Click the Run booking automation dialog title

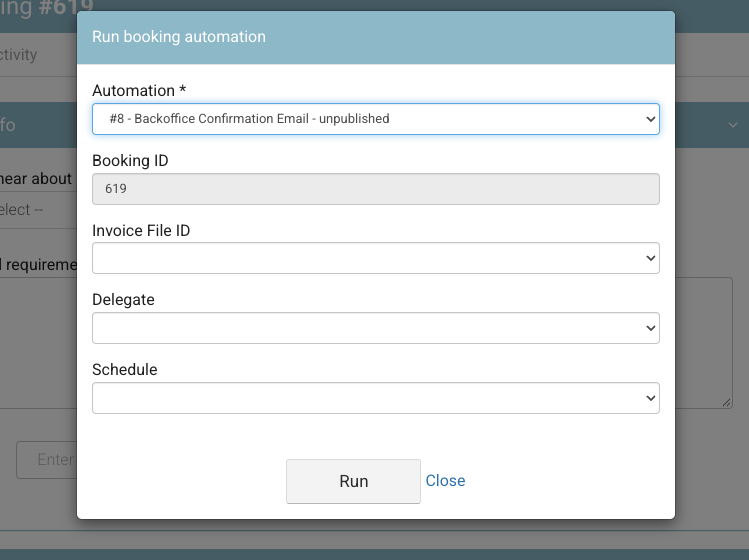point(179,37)
